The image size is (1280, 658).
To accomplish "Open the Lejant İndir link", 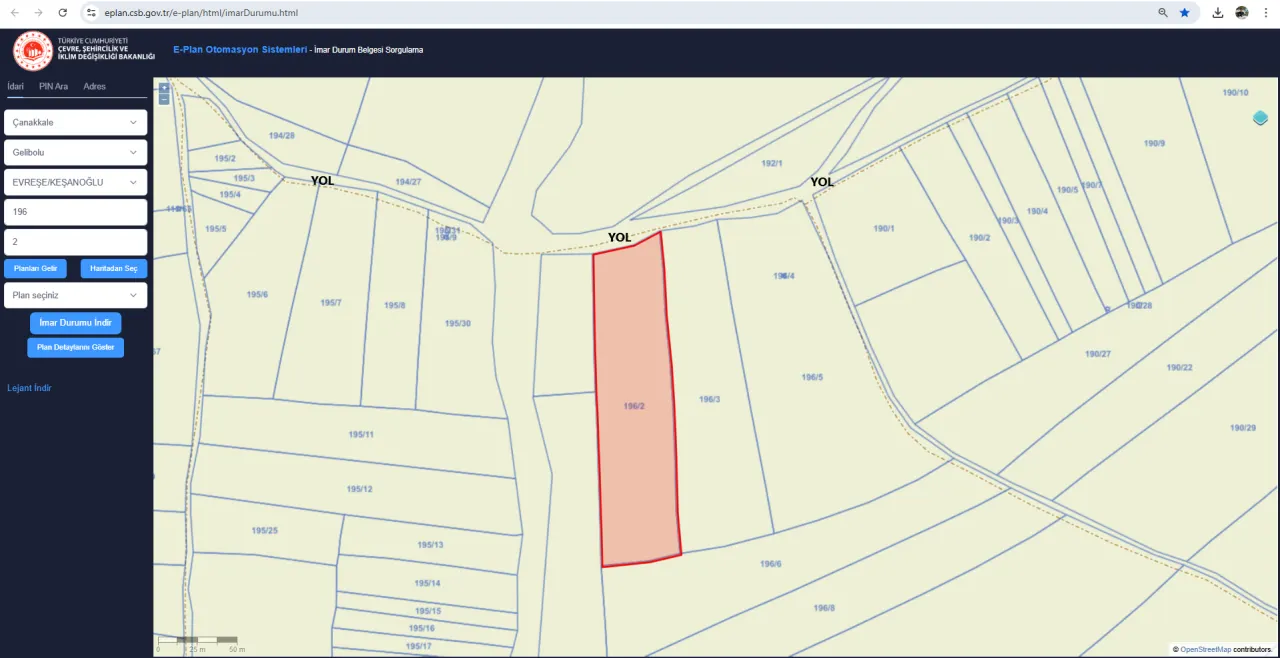I will (29, 388).
